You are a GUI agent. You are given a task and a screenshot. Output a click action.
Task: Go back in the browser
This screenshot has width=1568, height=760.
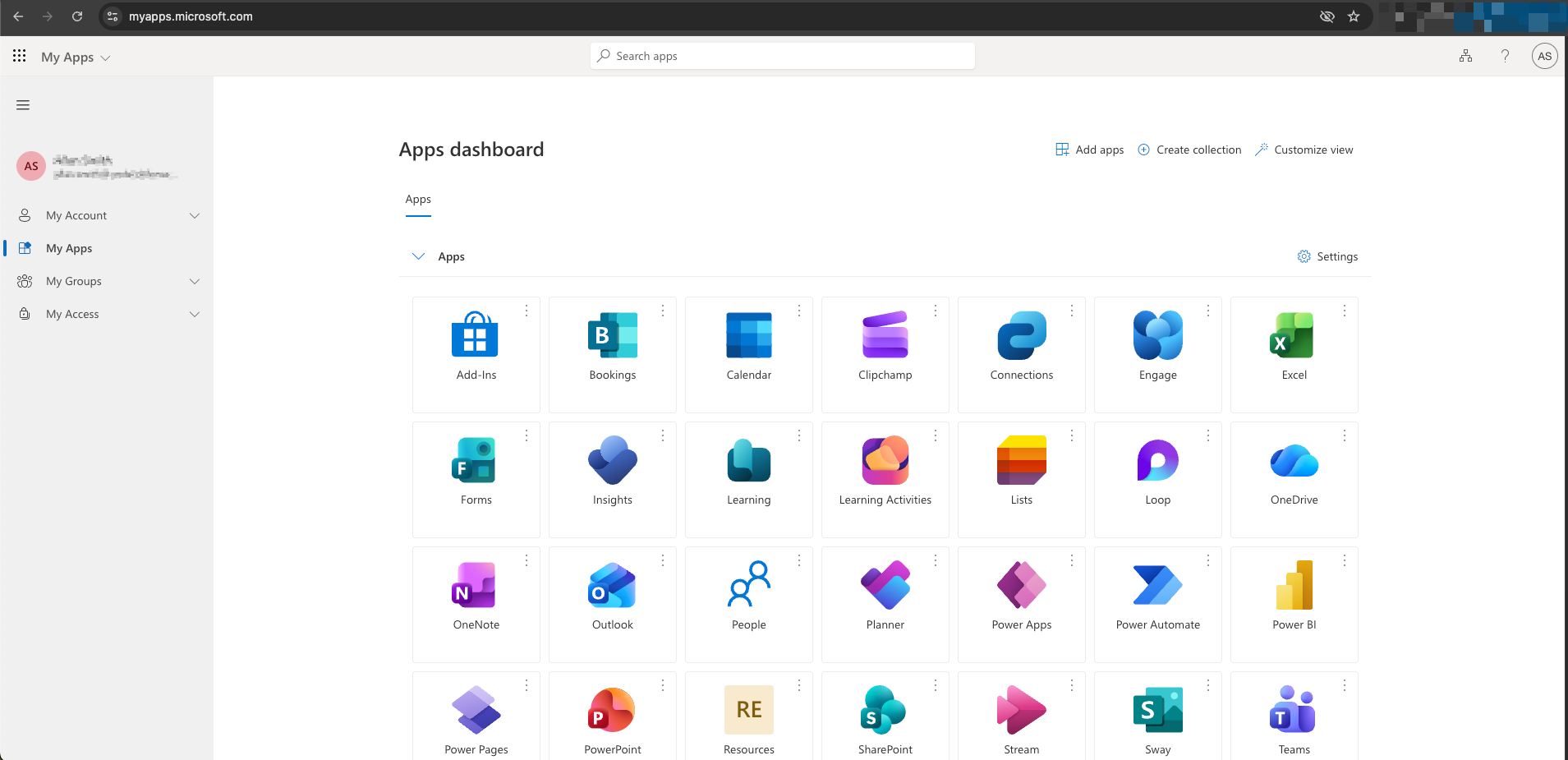pos(18,16)
